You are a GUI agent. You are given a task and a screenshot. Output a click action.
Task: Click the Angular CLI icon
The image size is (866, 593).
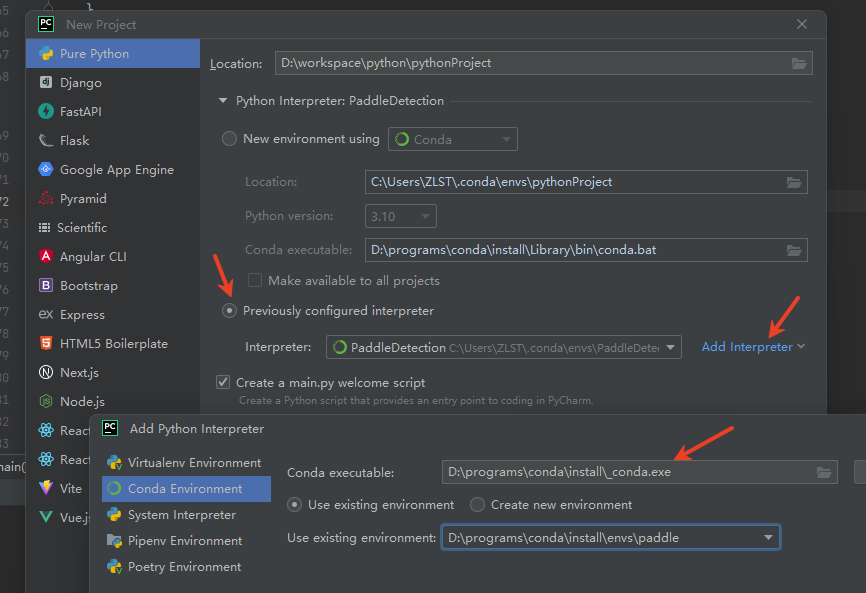coord(46,256)
